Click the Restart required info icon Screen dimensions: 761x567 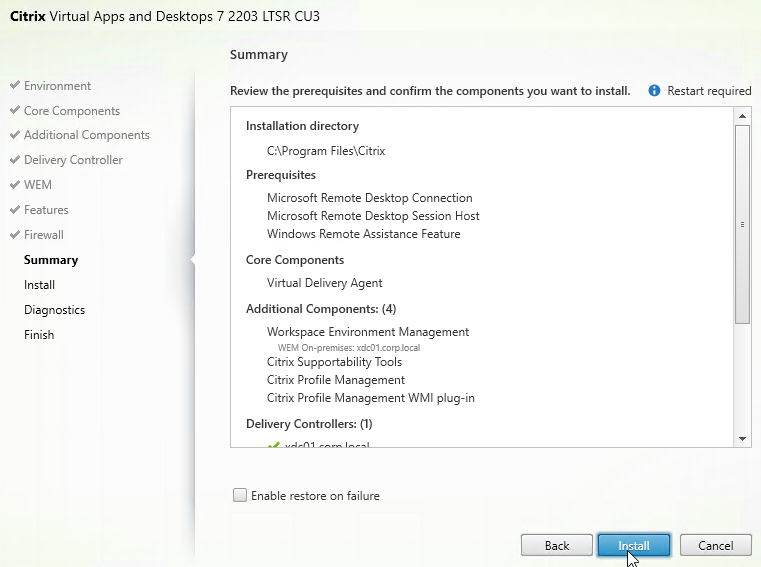pos(654,90)
